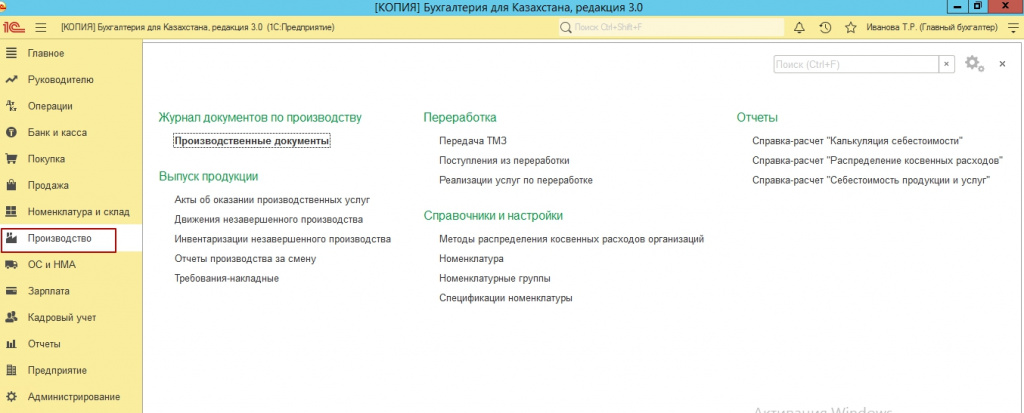Image resolution: width=1024 pixels, height=413 pixels.
Task: Open the hamburger service menu
Action: 40,27
